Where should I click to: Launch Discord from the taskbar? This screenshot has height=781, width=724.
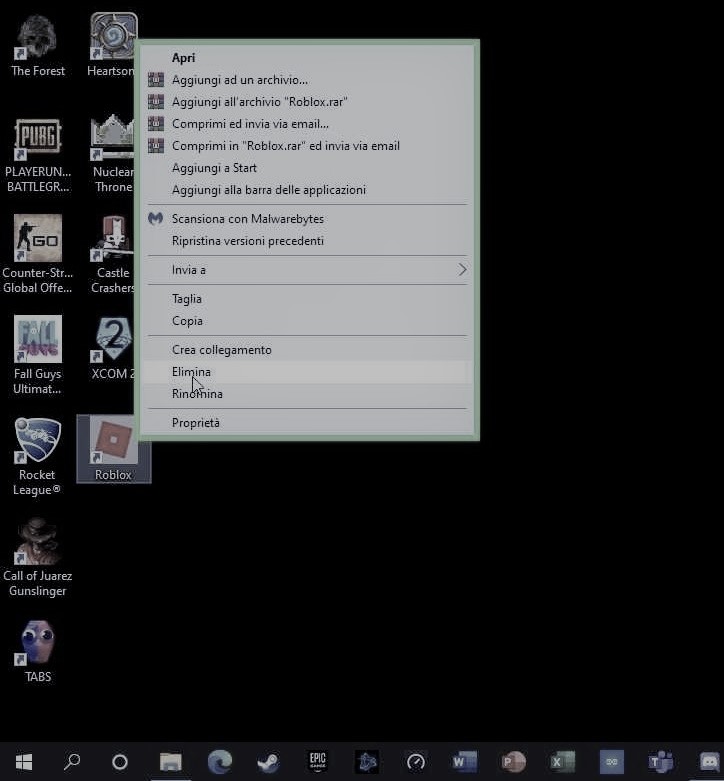pos(709,762)
